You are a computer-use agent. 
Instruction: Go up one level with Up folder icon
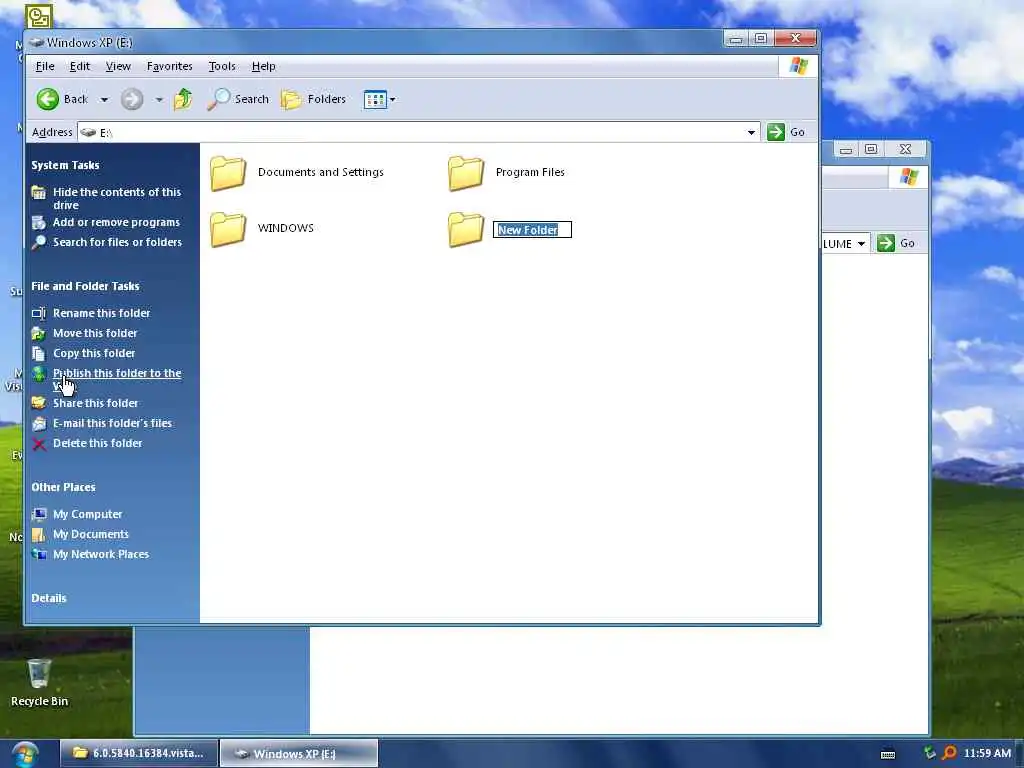(x=183, y=99)
